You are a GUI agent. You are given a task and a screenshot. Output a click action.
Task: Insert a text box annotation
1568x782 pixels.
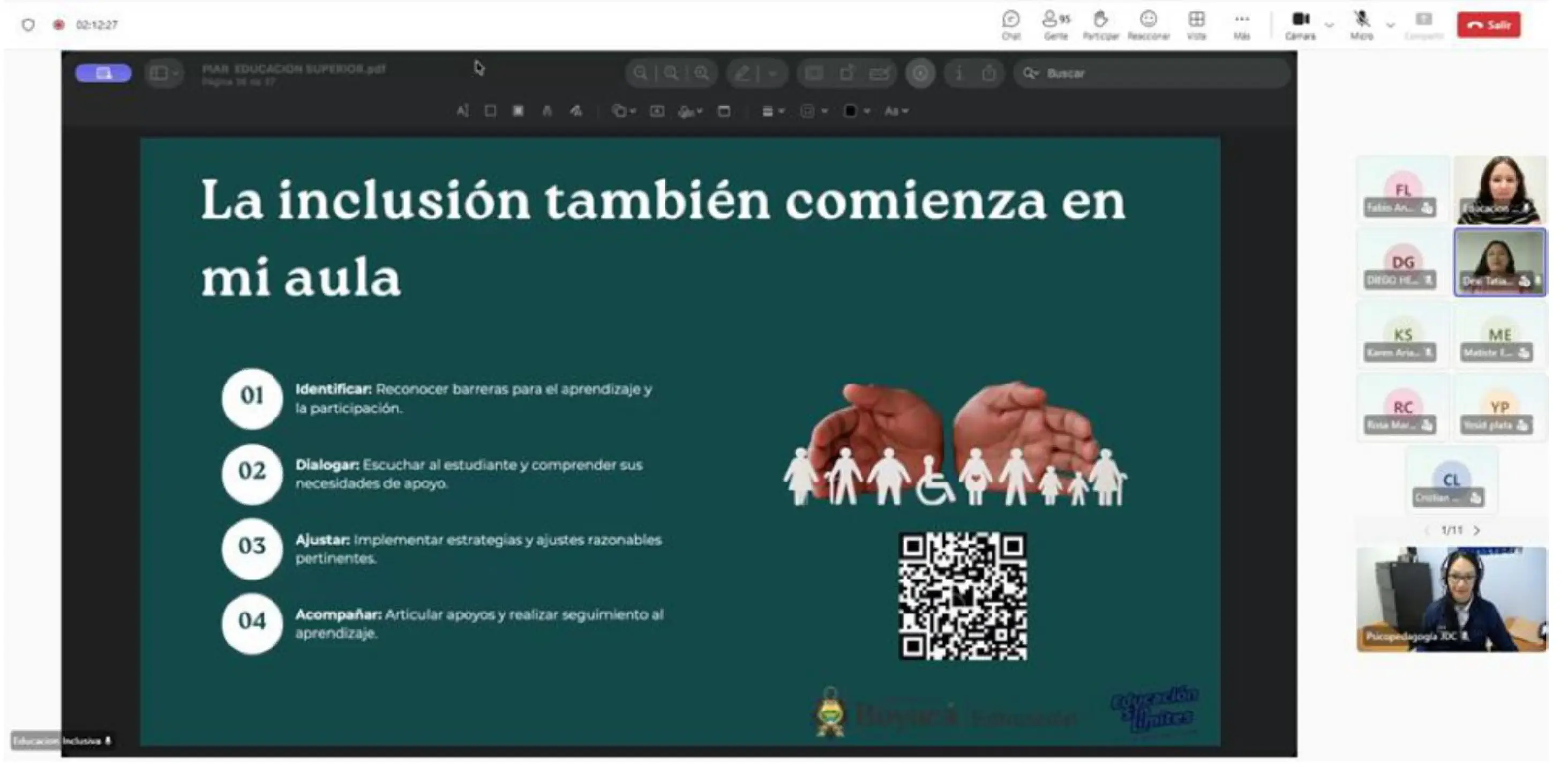point(657,111)
